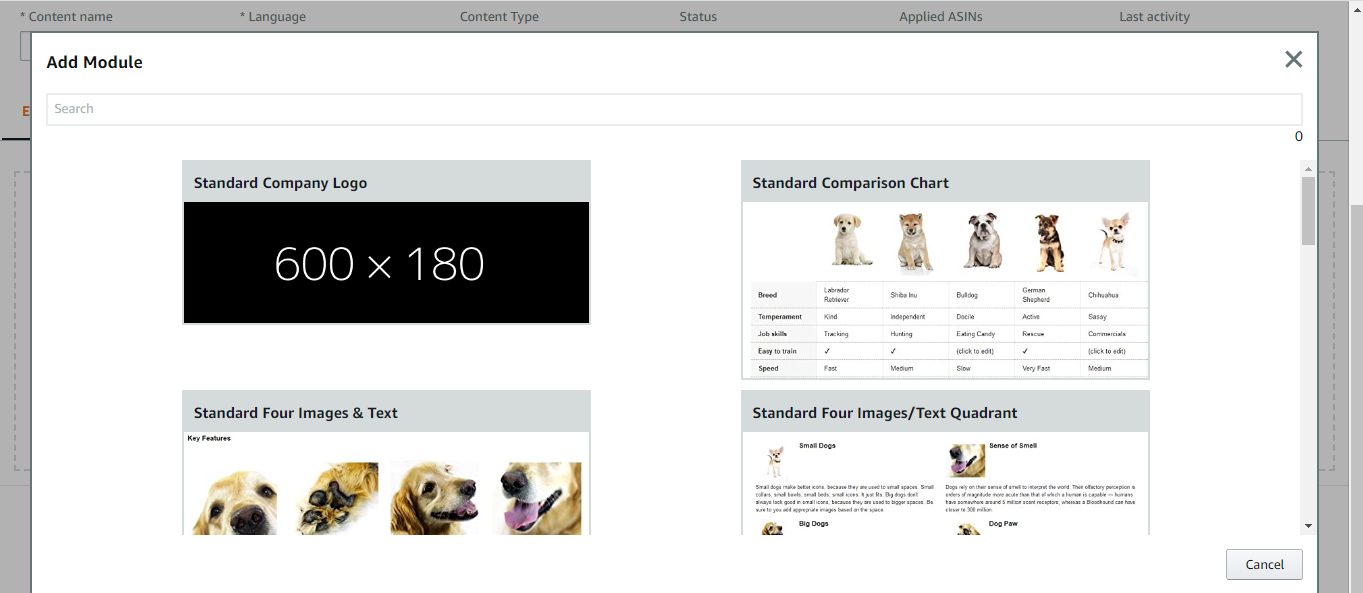The width and height of the screenshot is (1363, 593).
Task: Click the module Search field
Action: [x=673, y=109]
